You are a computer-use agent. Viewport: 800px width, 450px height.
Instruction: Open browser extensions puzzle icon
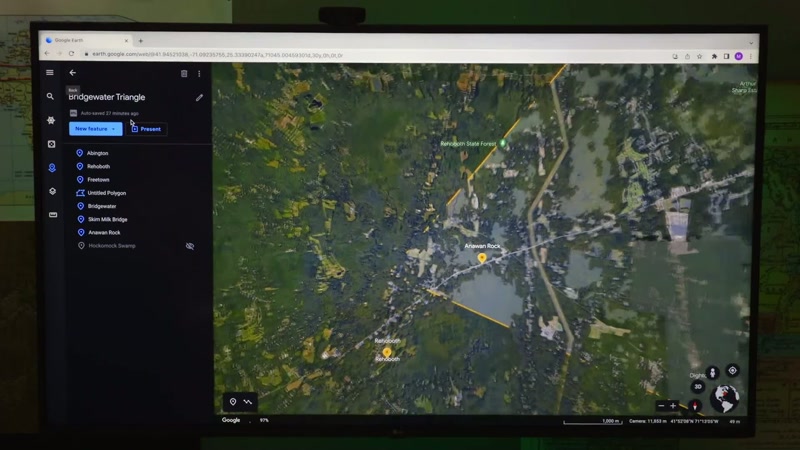pos(714,57)
